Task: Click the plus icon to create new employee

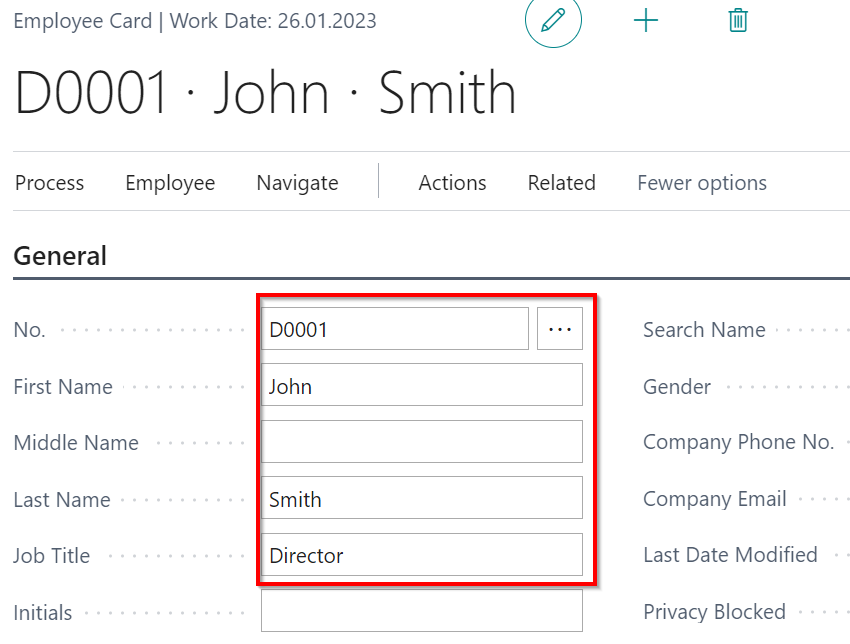Action: click(646, 21)
